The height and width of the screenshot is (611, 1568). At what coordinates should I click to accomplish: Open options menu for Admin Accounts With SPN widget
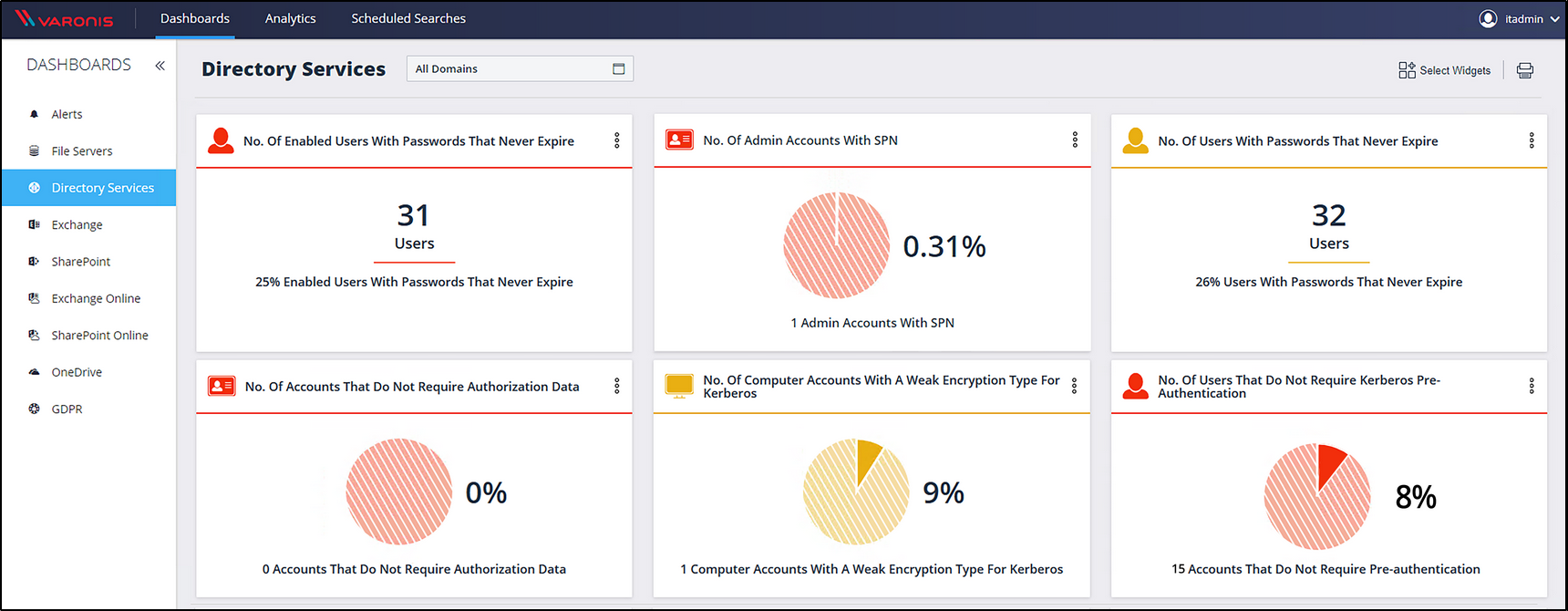[1075, 140]
